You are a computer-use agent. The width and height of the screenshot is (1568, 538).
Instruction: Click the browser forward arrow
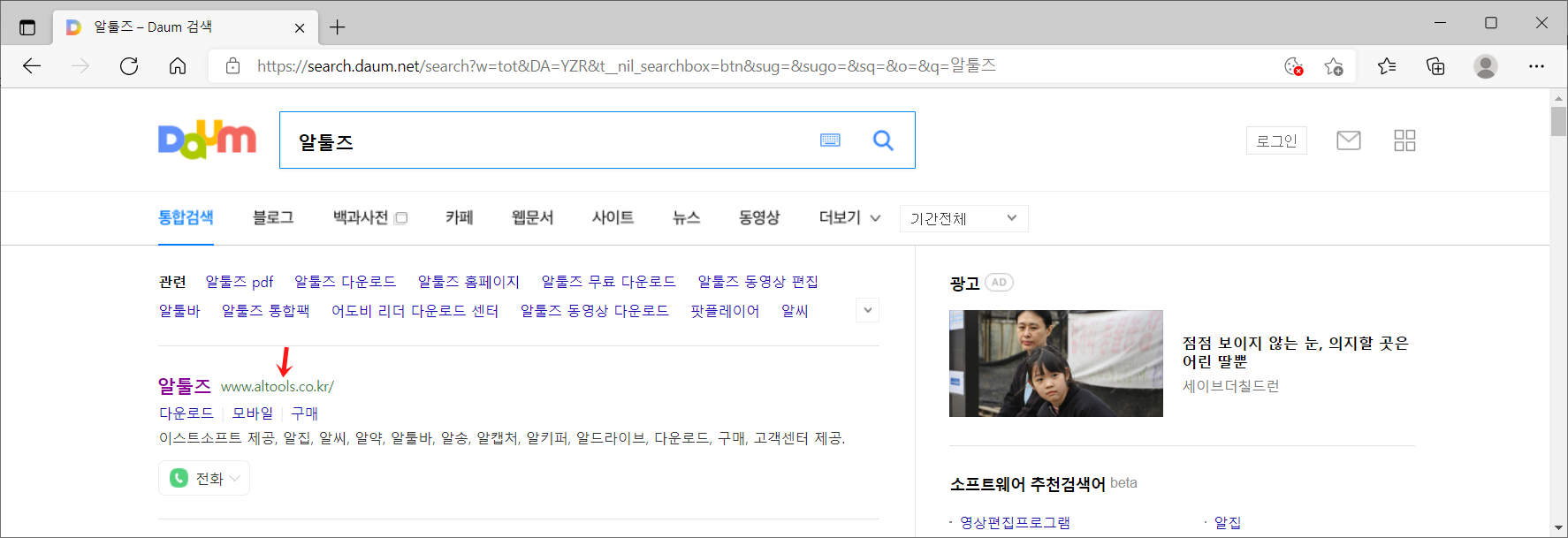point(80,66)
